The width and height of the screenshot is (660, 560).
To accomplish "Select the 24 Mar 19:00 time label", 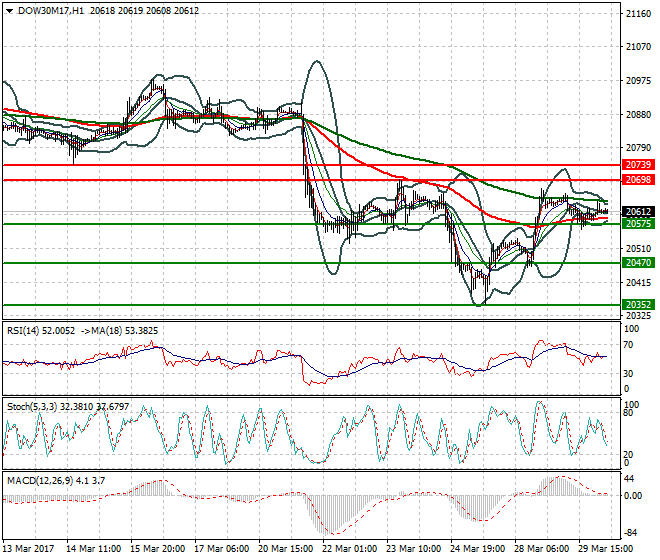I will (x=477, y=549).
